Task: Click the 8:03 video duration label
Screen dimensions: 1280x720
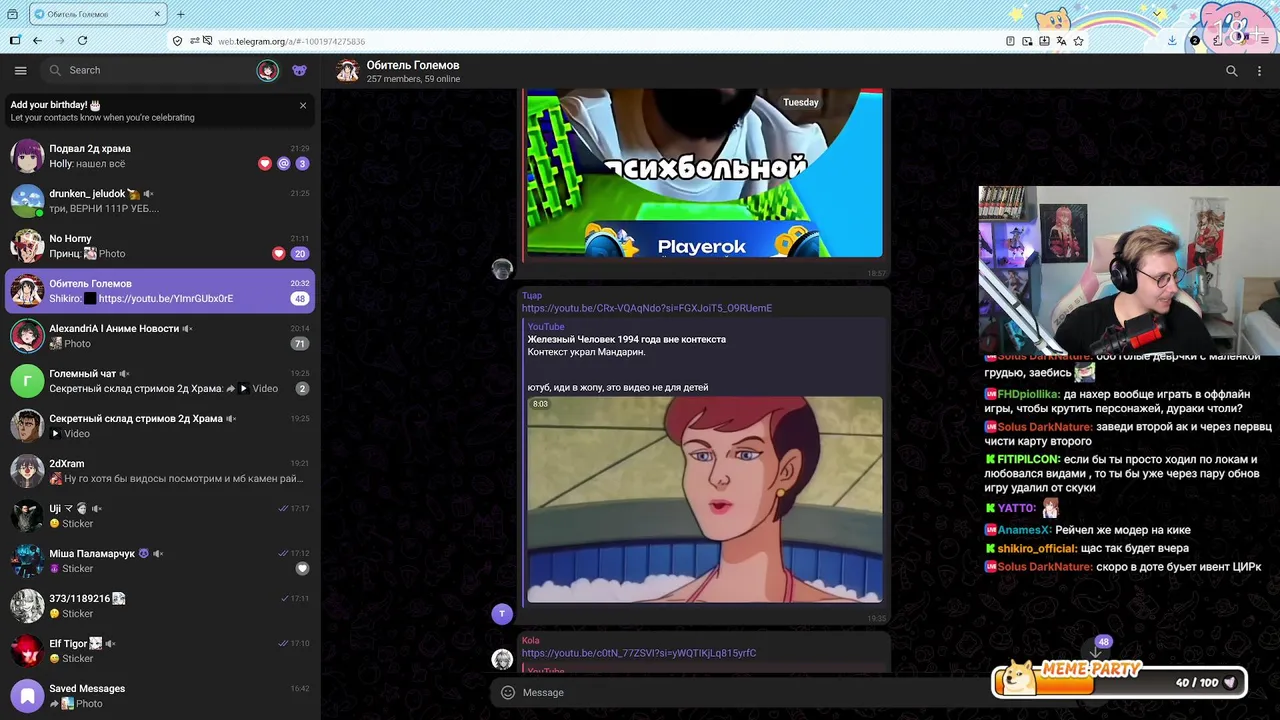Action: pos(540,404)
